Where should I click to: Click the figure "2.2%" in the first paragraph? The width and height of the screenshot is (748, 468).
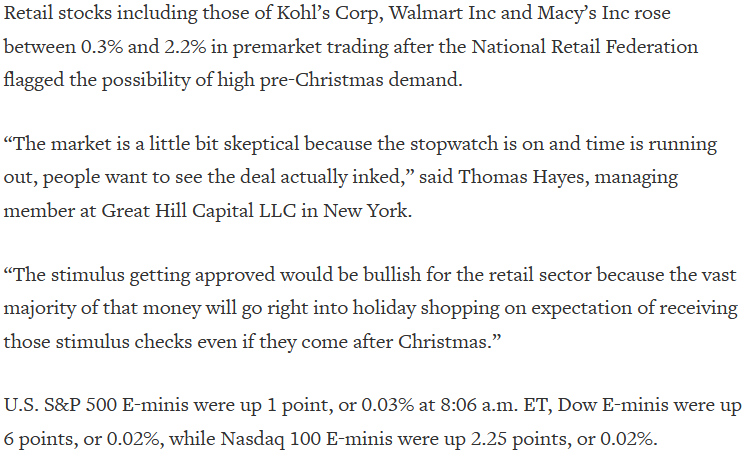pyautogui.click(x=186, y=47)
